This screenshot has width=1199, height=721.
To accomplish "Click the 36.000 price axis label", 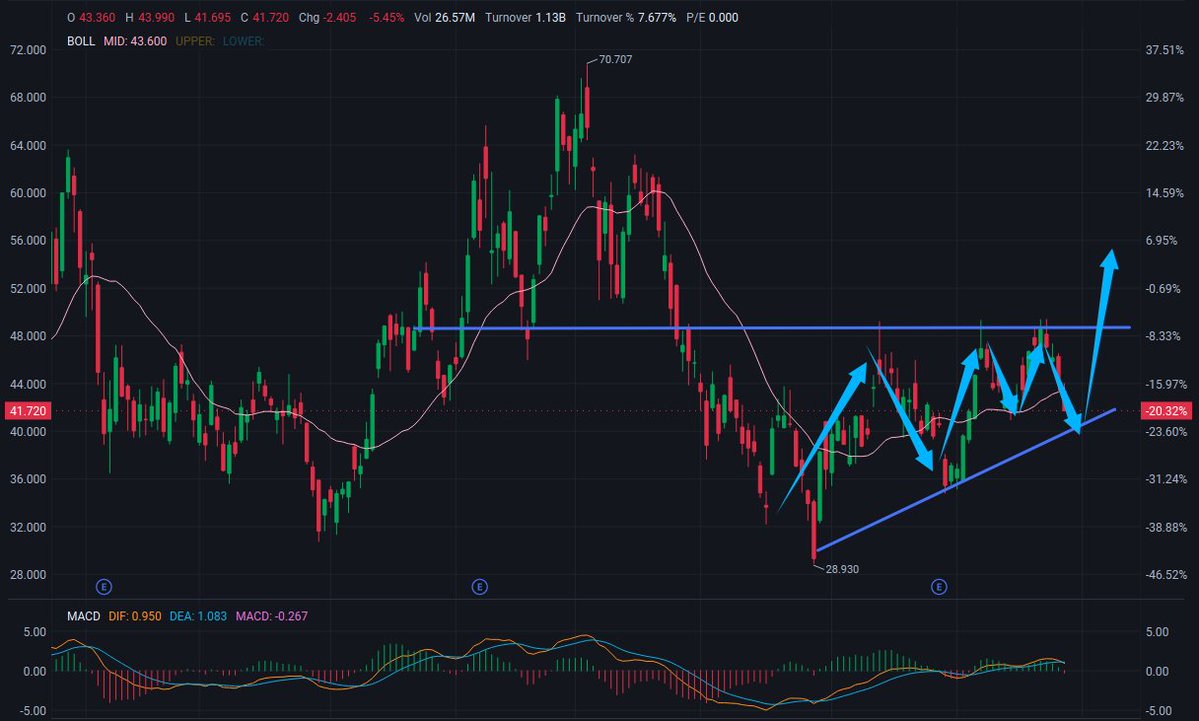I will tap(28, 479).
